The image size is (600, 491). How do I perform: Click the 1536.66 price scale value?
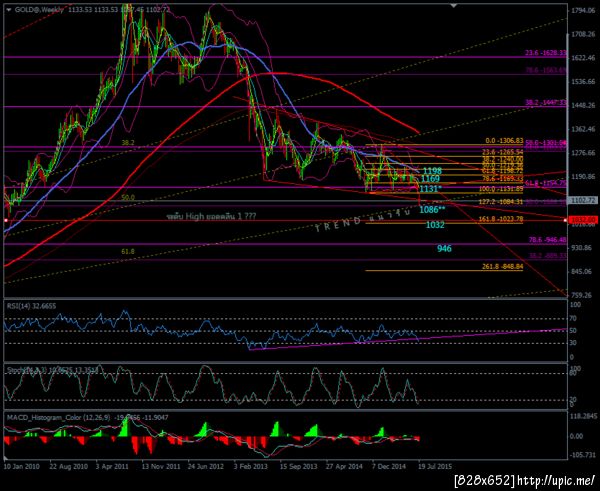point(583,82)
